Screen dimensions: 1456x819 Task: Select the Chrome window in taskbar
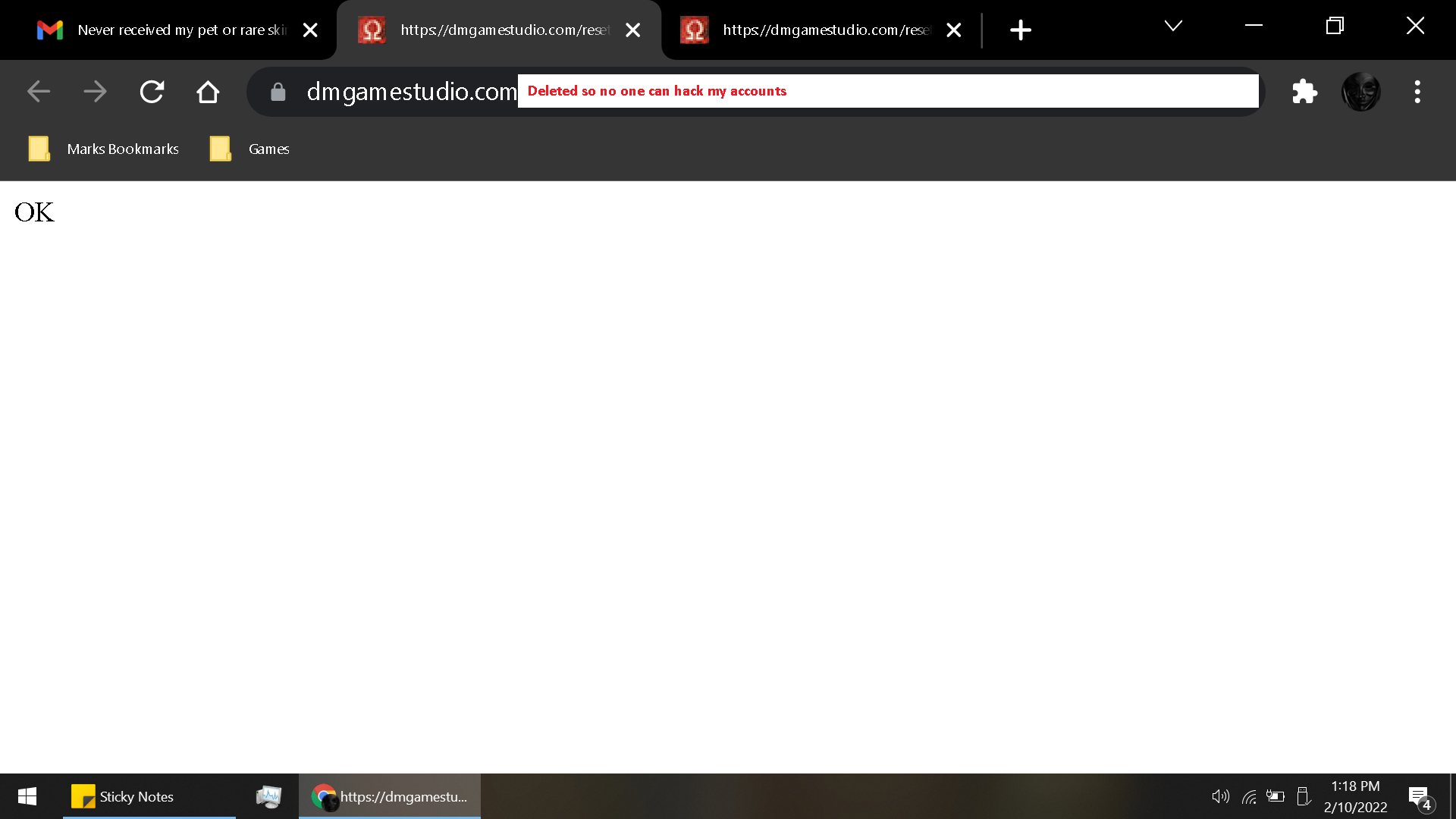[x=390, y=796]
